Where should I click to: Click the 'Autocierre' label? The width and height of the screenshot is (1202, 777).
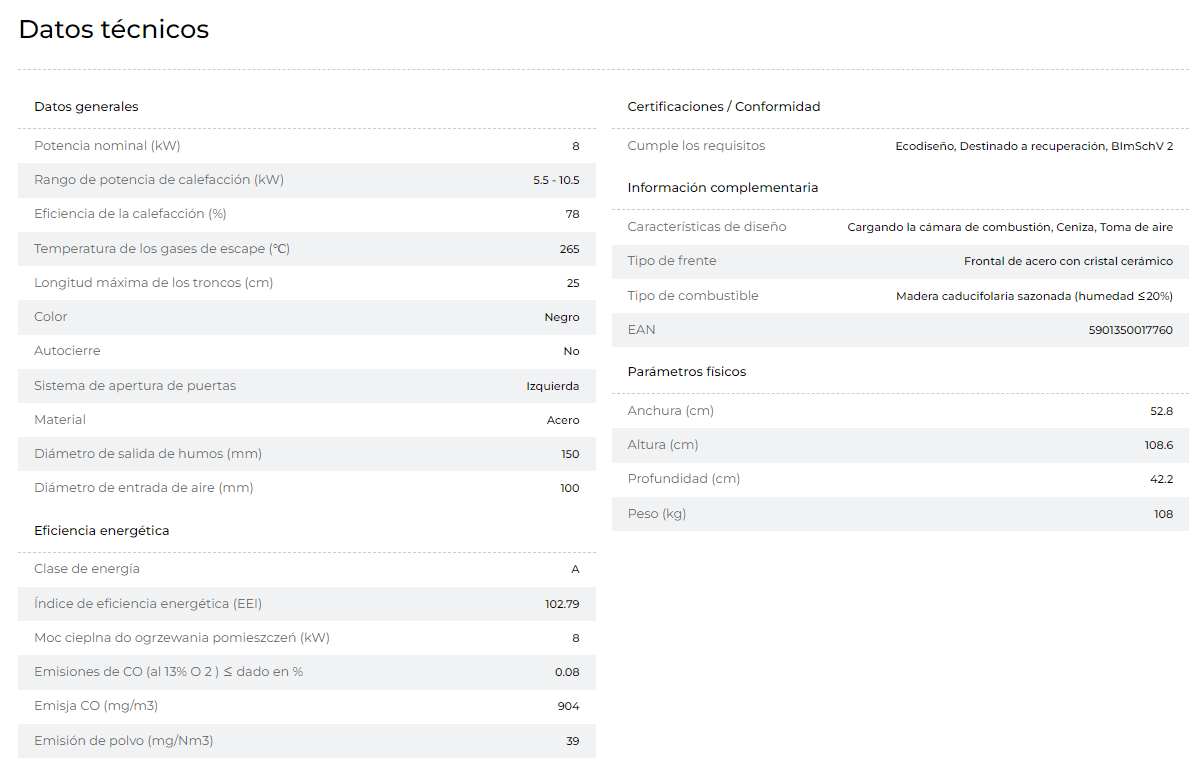[67, 351]
